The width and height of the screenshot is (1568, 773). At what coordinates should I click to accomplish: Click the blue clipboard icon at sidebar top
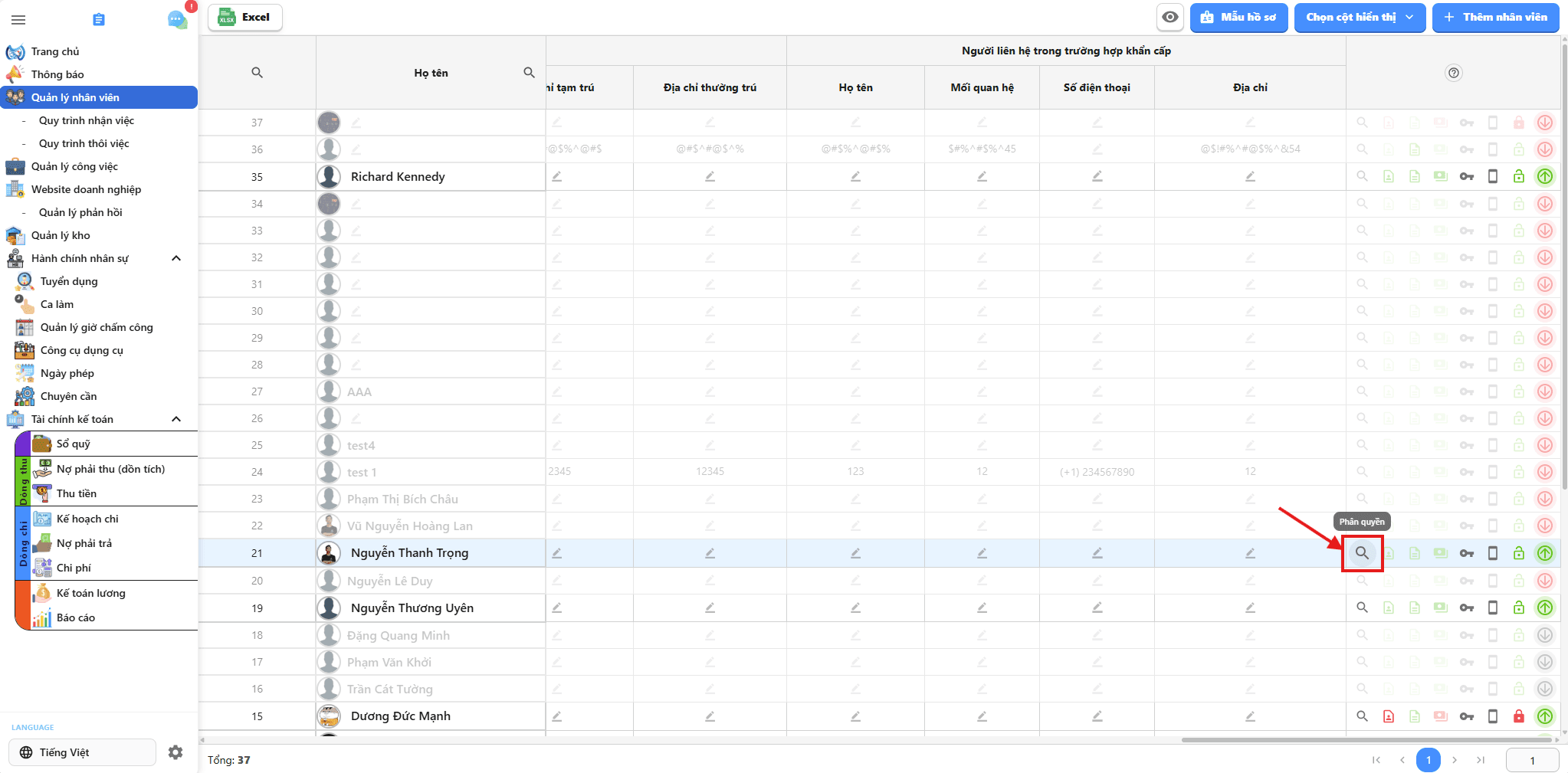pos(98,20)
